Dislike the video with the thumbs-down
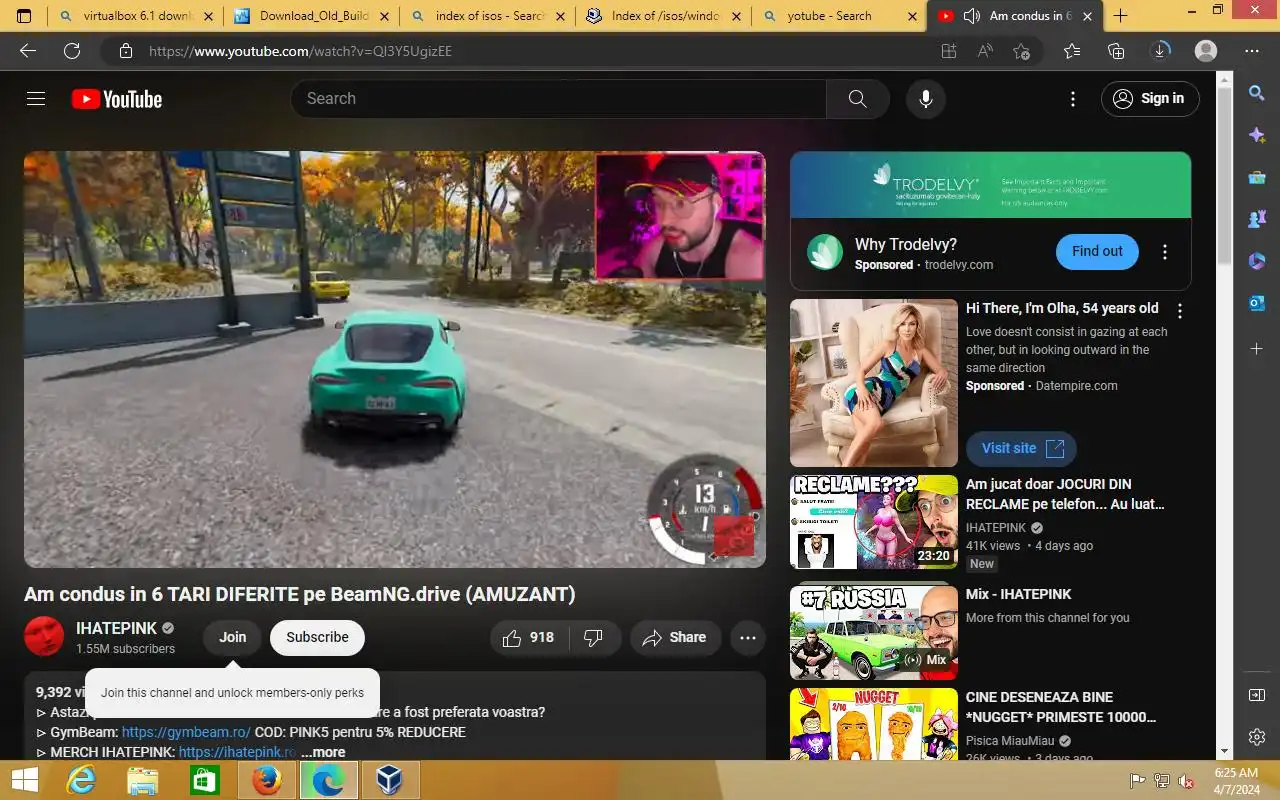 (x=594, y=638)
